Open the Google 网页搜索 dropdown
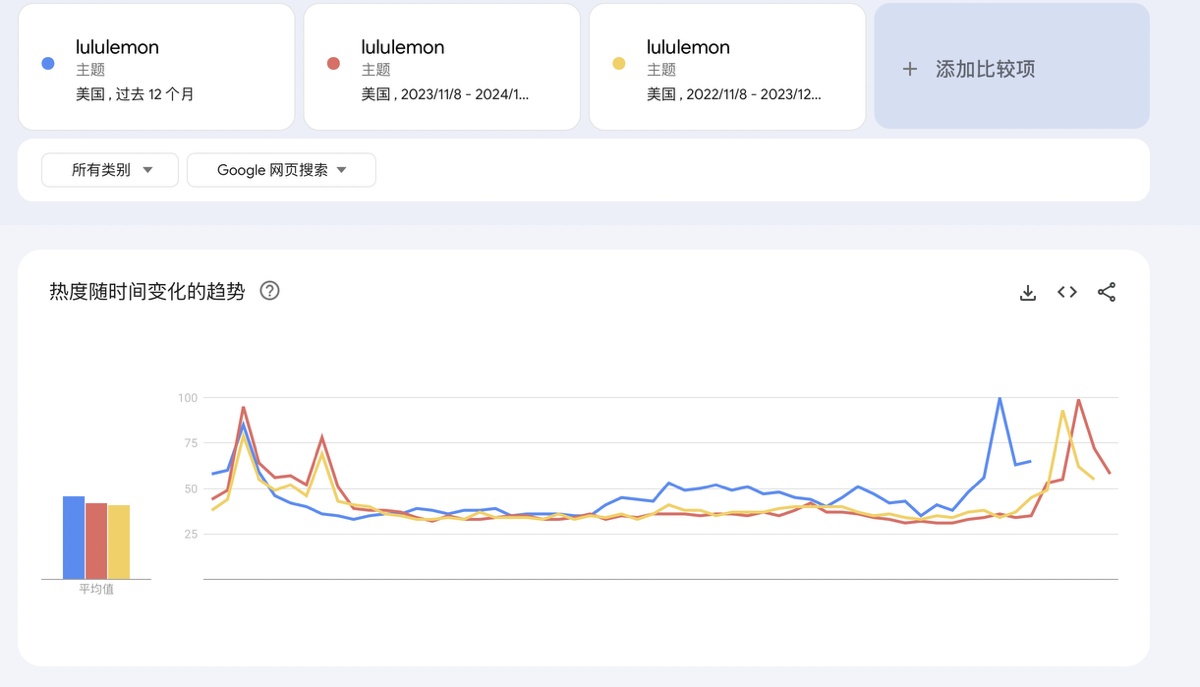This screenshot has width=1200, height=687. (x=281, y=170)
